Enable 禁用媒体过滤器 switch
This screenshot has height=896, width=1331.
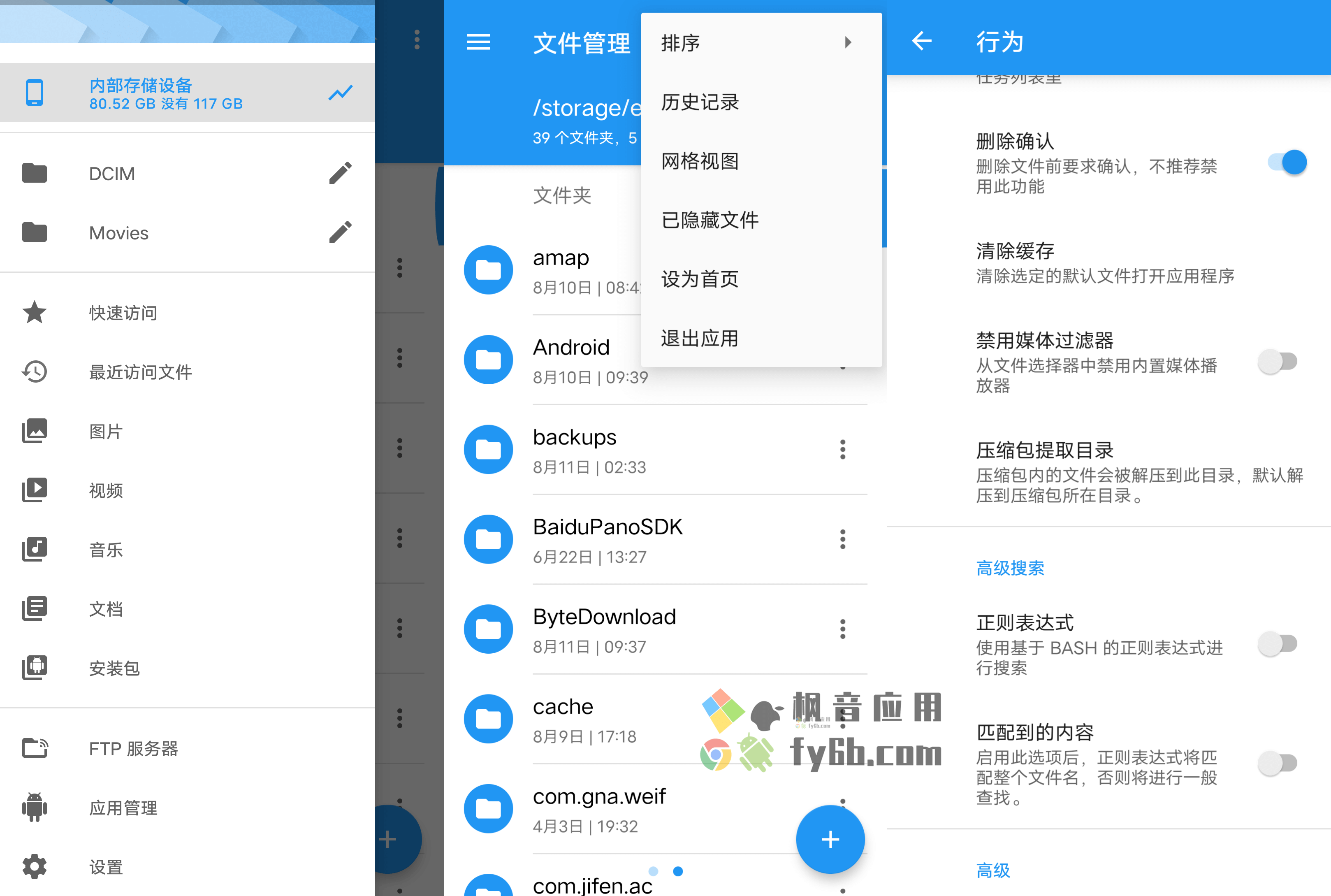[1277, 362]
